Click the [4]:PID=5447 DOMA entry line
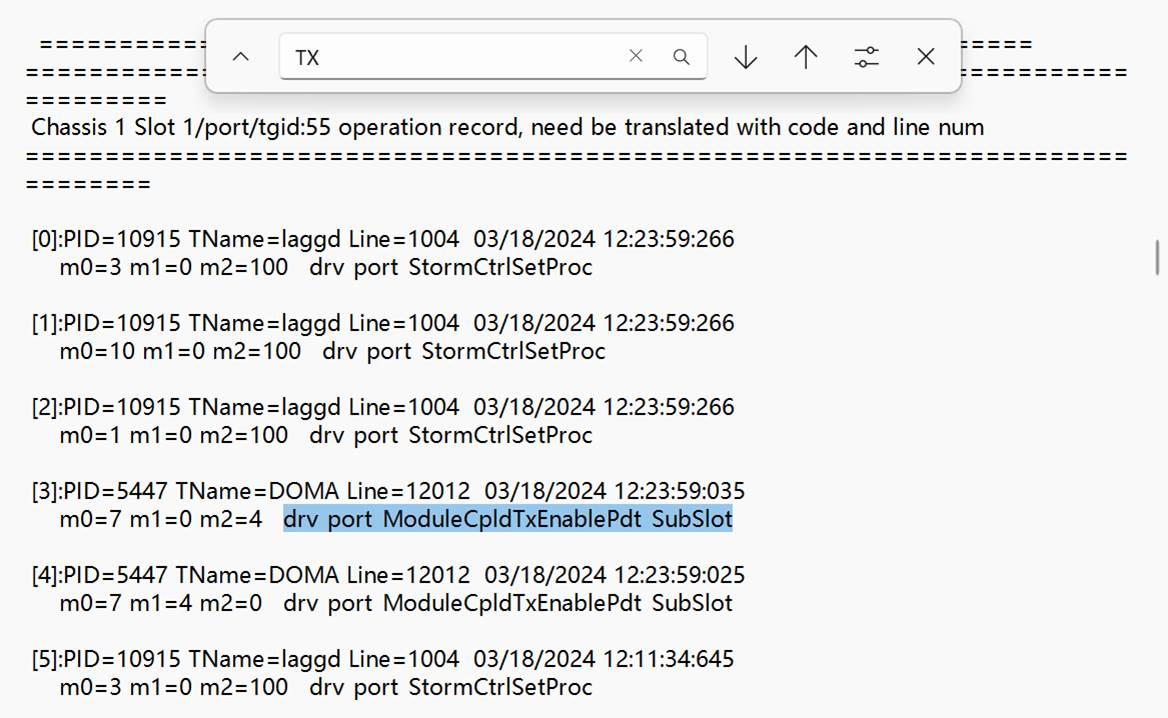1168x718 pixels. tap(388, 575)
